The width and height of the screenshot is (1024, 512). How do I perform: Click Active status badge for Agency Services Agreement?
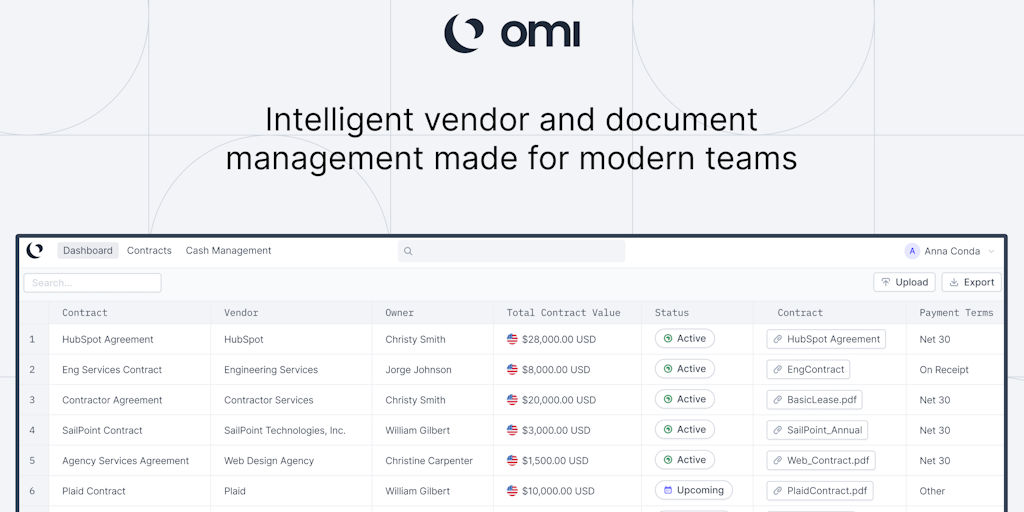(685, 460)
